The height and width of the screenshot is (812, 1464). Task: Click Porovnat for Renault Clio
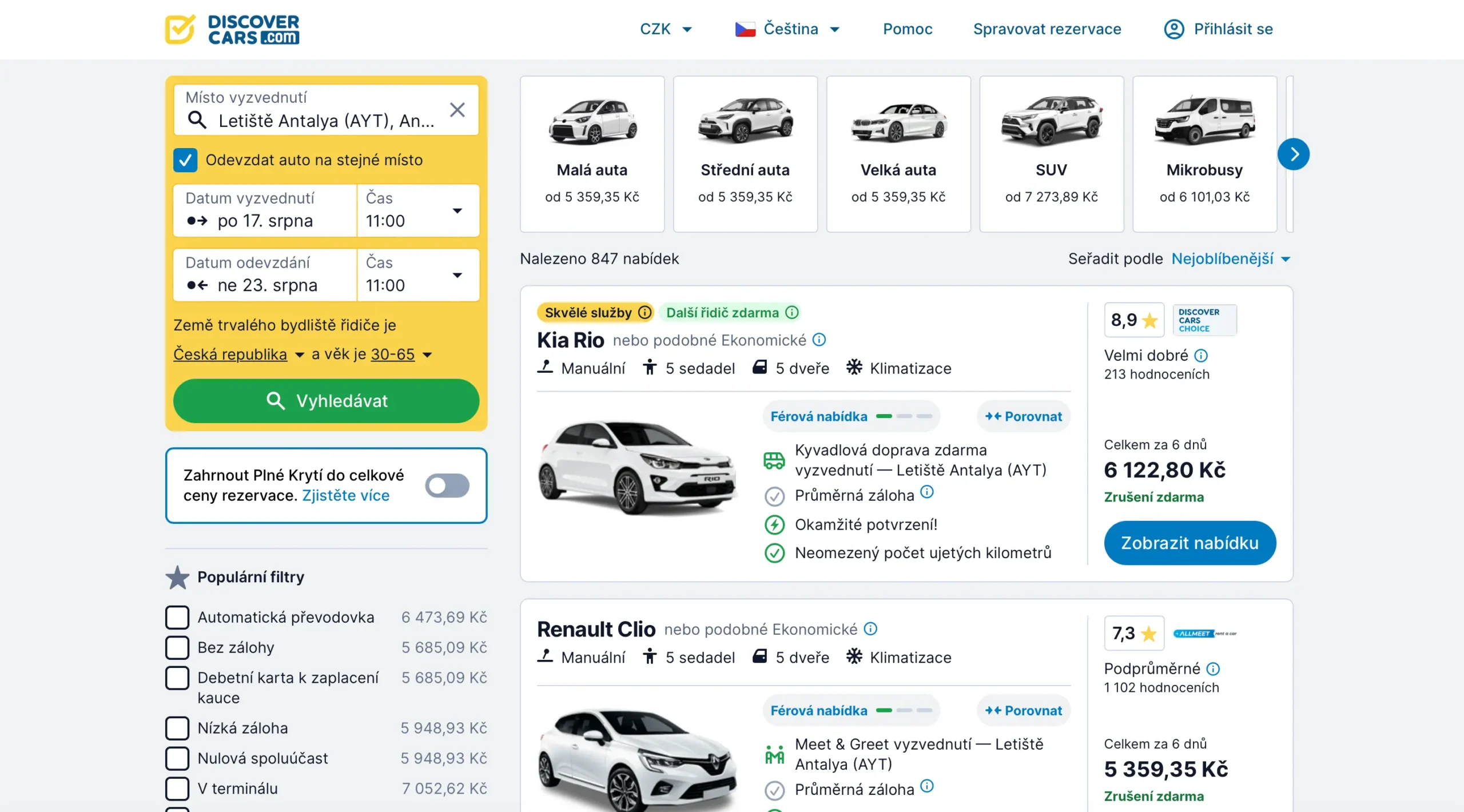(x=1024, y=710)
